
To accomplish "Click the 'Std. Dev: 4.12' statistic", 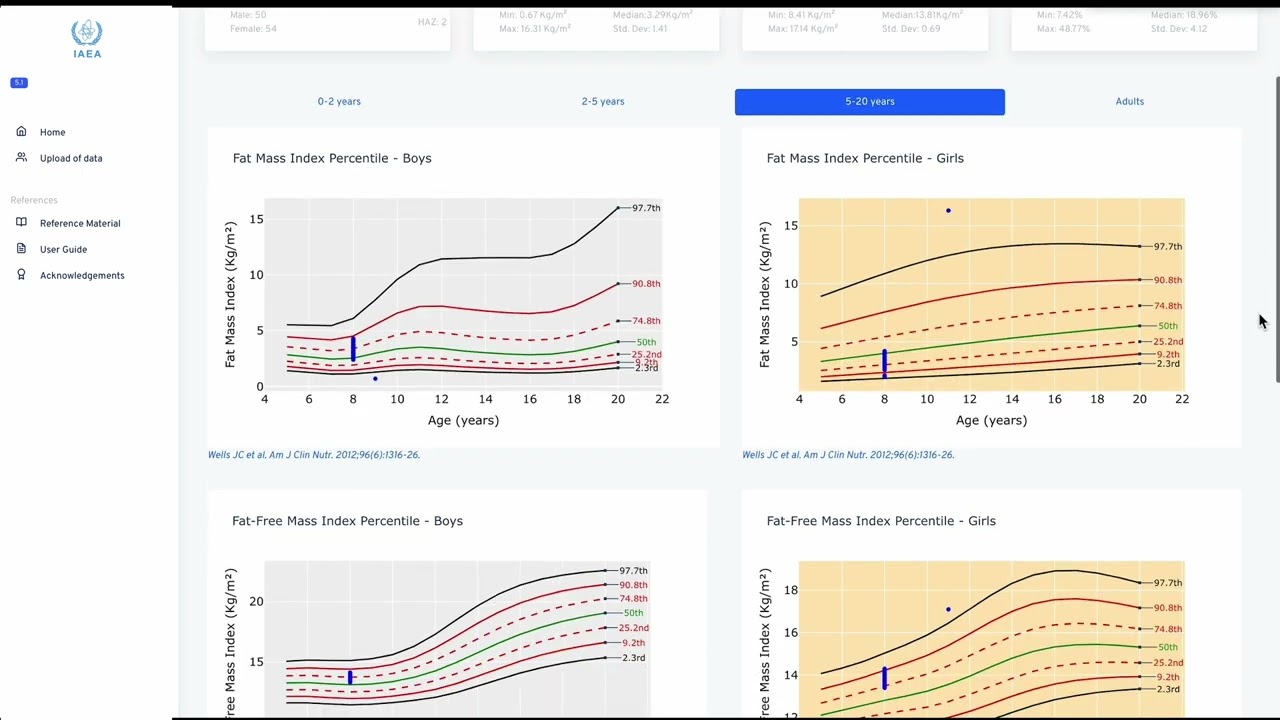I will 1179,29.
